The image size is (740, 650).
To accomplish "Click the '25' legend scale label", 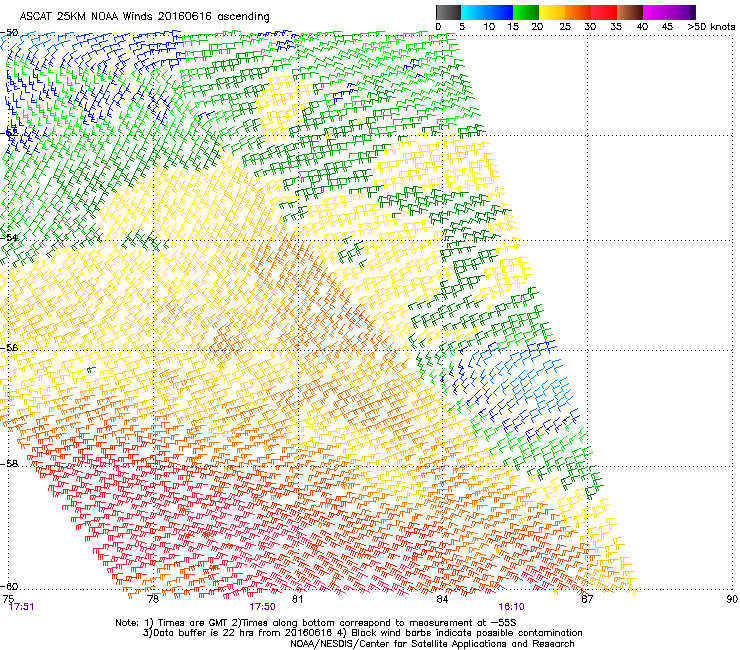I will (x=565, y=27).
